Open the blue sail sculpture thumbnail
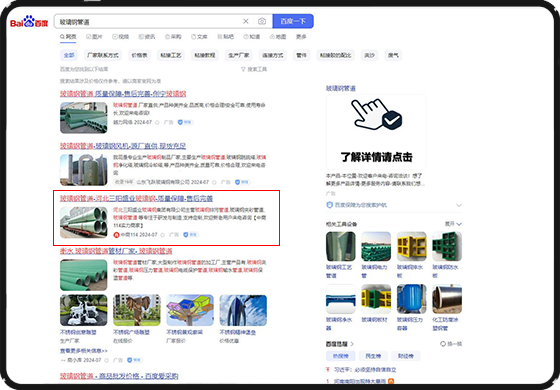Screen dimensions: 560x390 243,310
